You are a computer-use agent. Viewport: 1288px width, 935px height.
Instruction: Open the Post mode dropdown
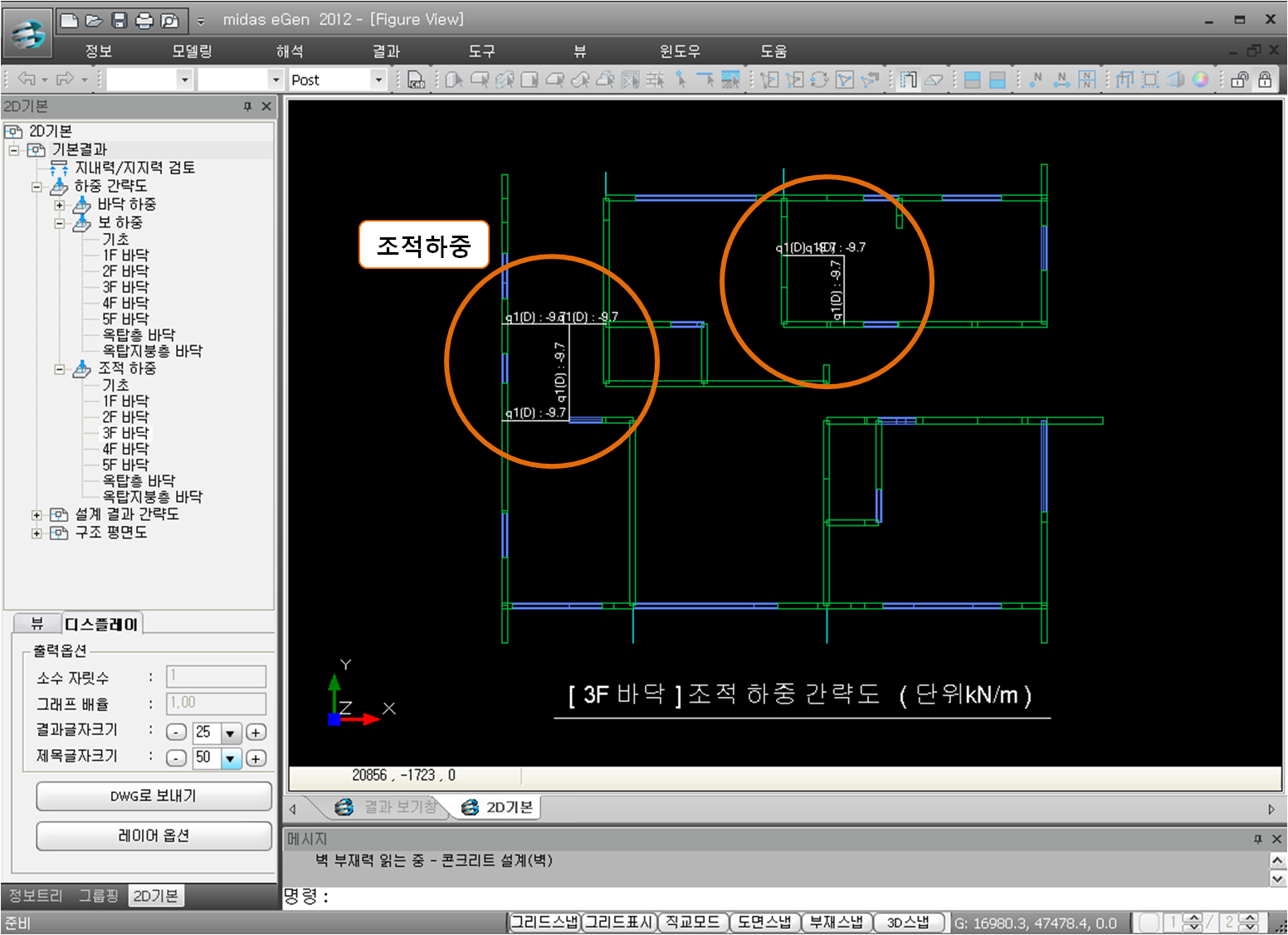379,80
